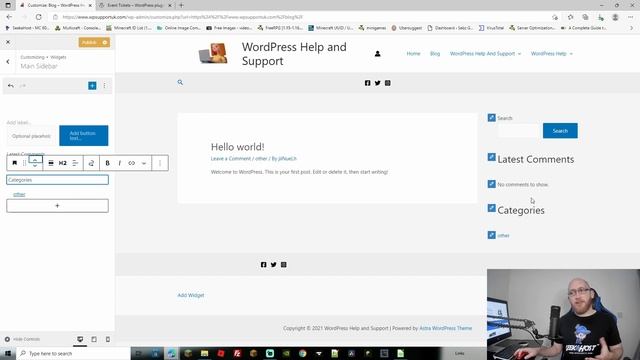Open Twitter icon in footer
The height and width of the screenshot is (360, 640).
tap(273, 264)
